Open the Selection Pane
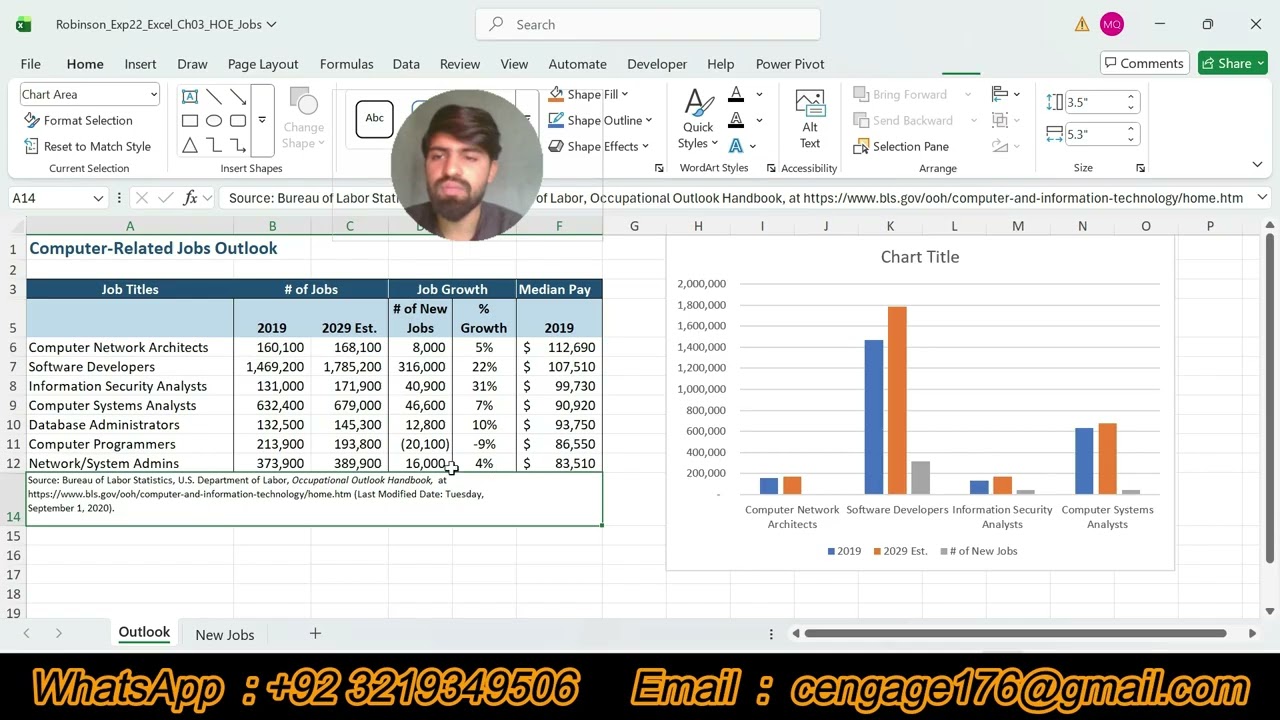Viewport: 1280px width, 720px height. coord(901,146)
